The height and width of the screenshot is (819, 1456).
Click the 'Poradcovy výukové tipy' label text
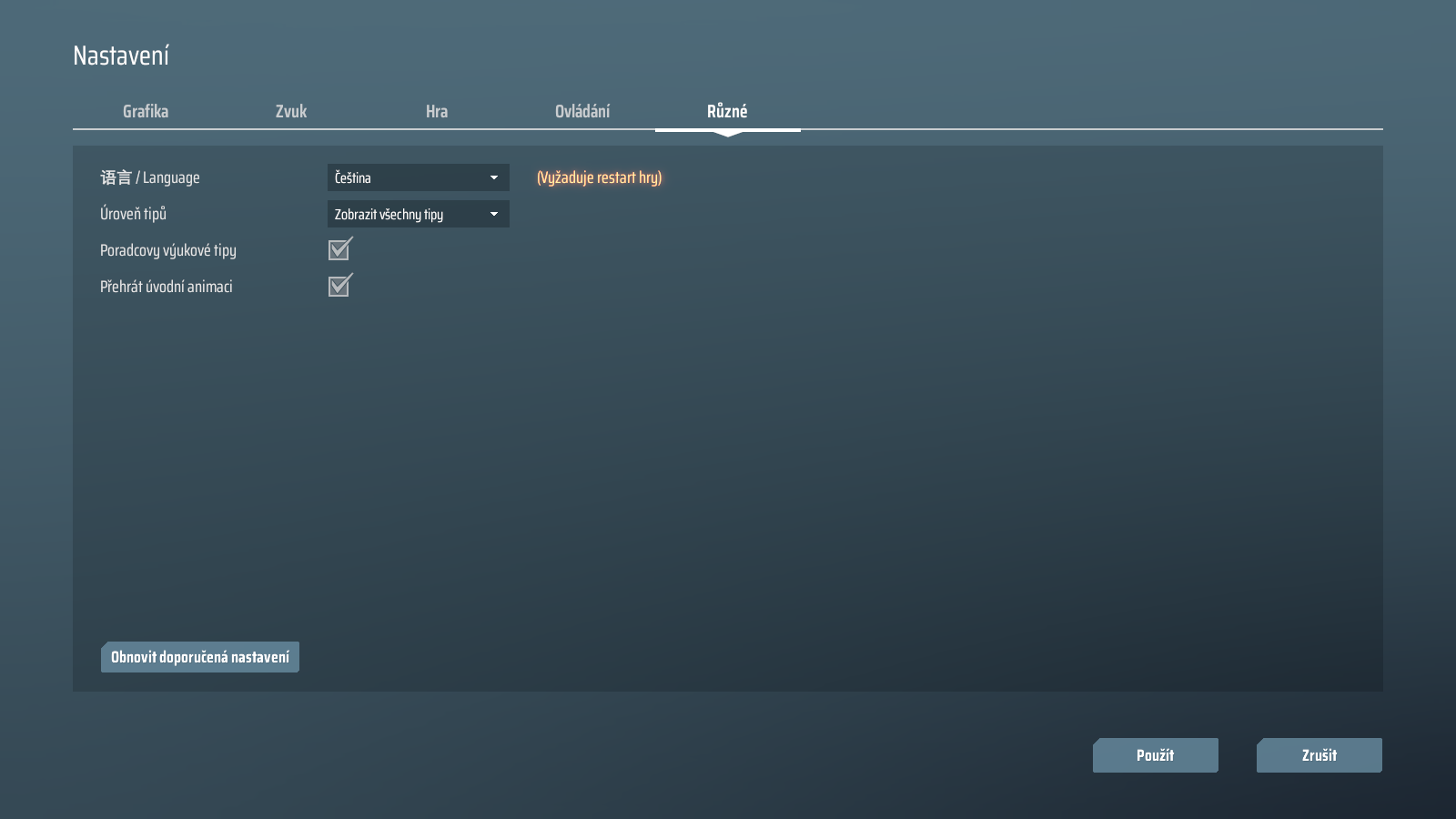(168, 250)
